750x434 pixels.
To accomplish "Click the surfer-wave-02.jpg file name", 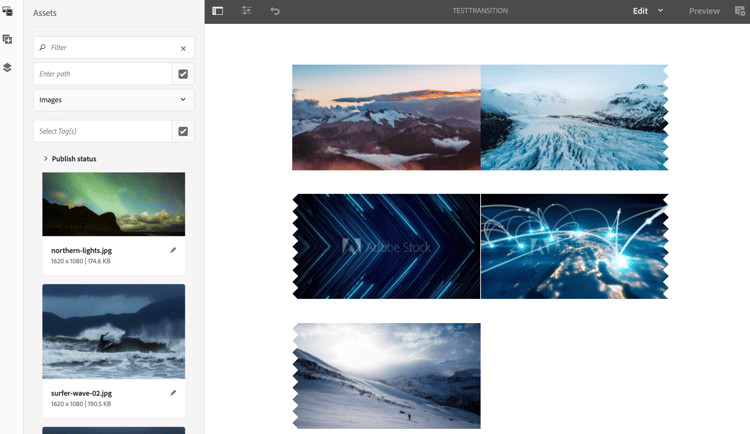I will pos(81,393).
